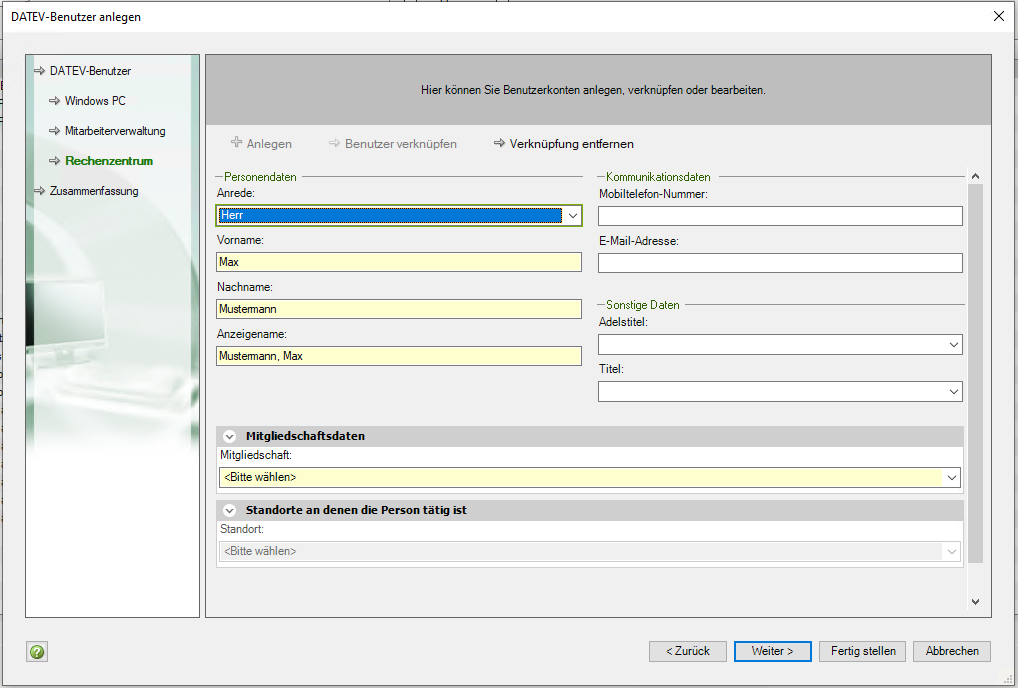
Task: Click the arrow icon next to Rechenzentrum
Action: (x=55, y=160)
